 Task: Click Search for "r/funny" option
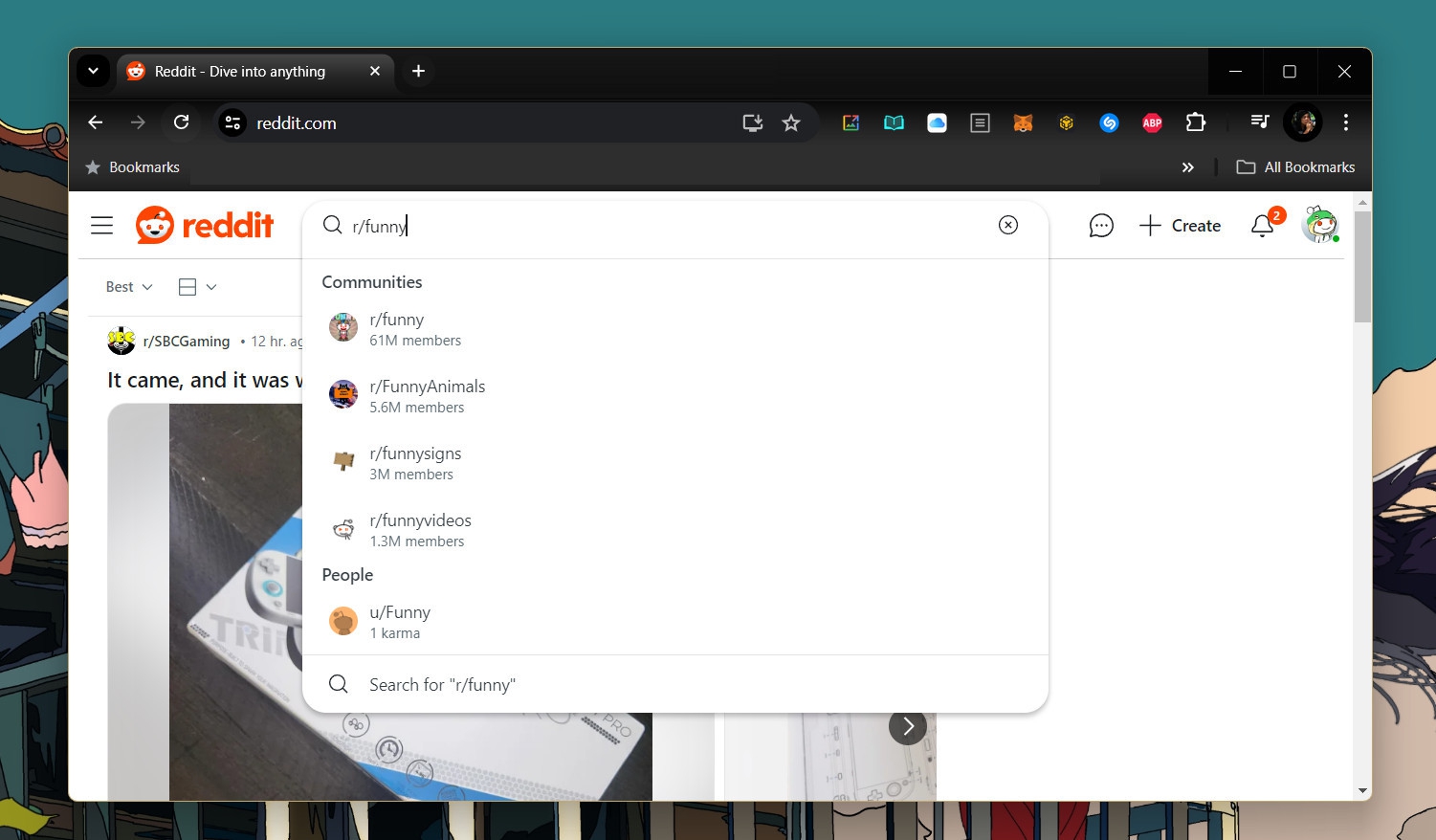pos(675,684)
